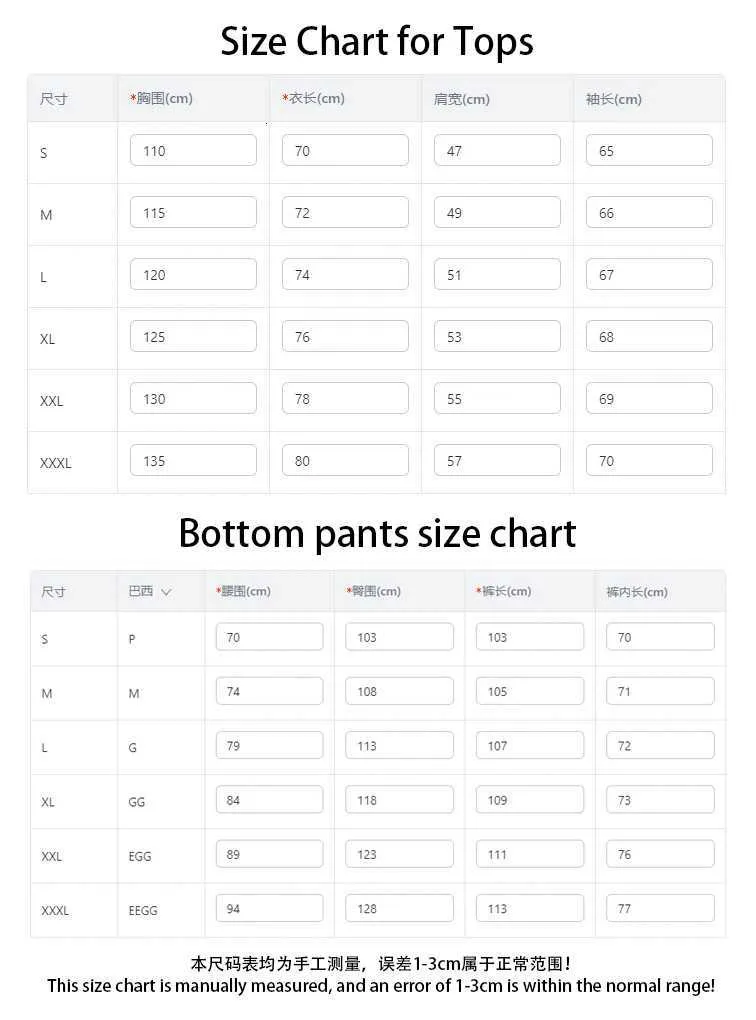Select size M clothing length field 72

click(x=345, y=213)
